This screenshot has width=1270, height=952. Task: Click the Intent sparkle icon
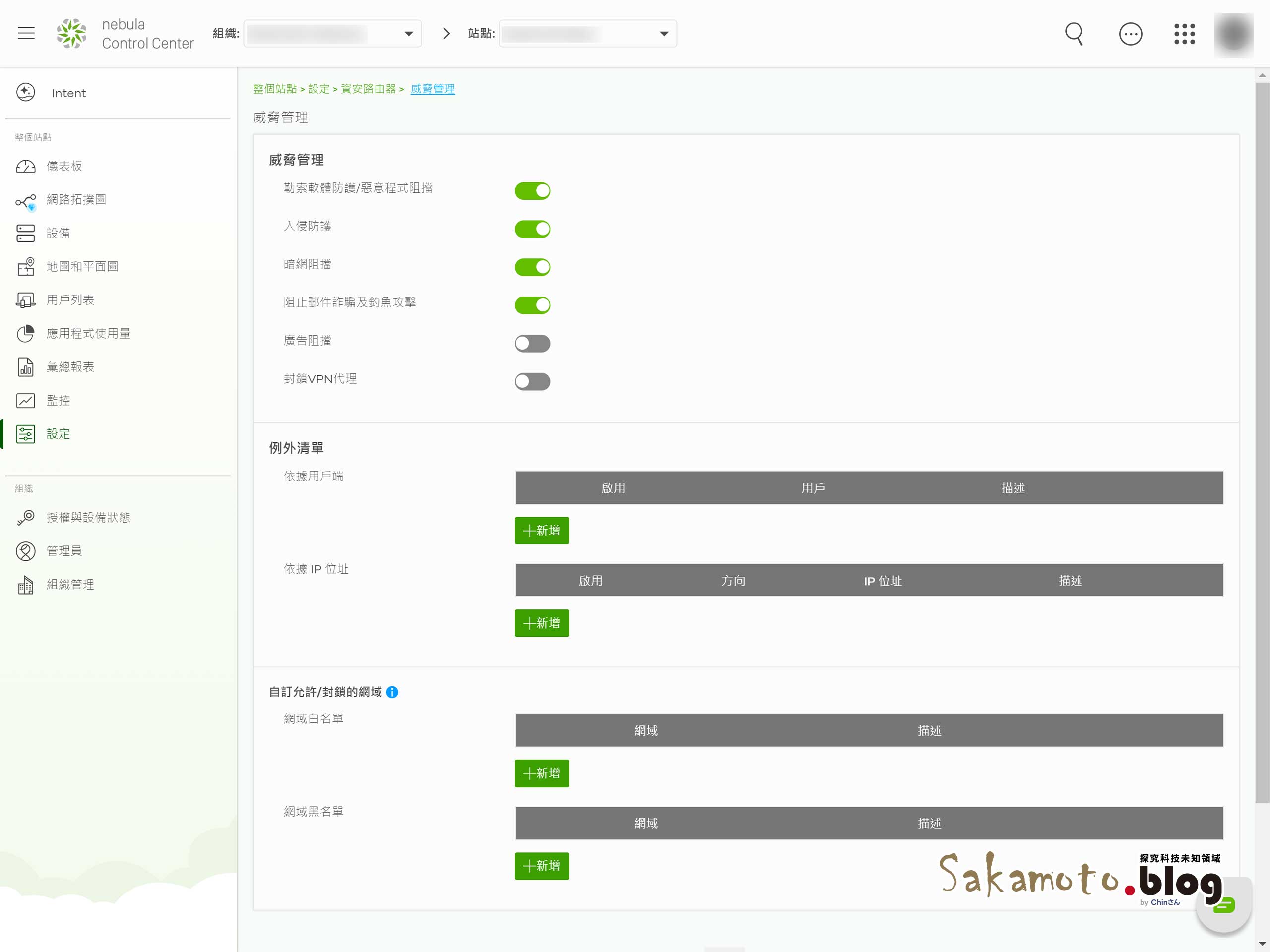[x=26, y=92]
